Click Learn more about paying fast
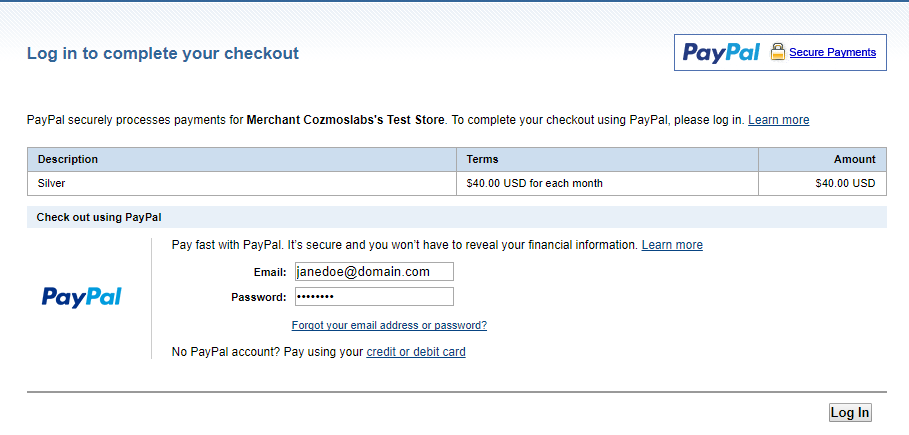Viewport: 909px width, 435px height. (672, 245)
